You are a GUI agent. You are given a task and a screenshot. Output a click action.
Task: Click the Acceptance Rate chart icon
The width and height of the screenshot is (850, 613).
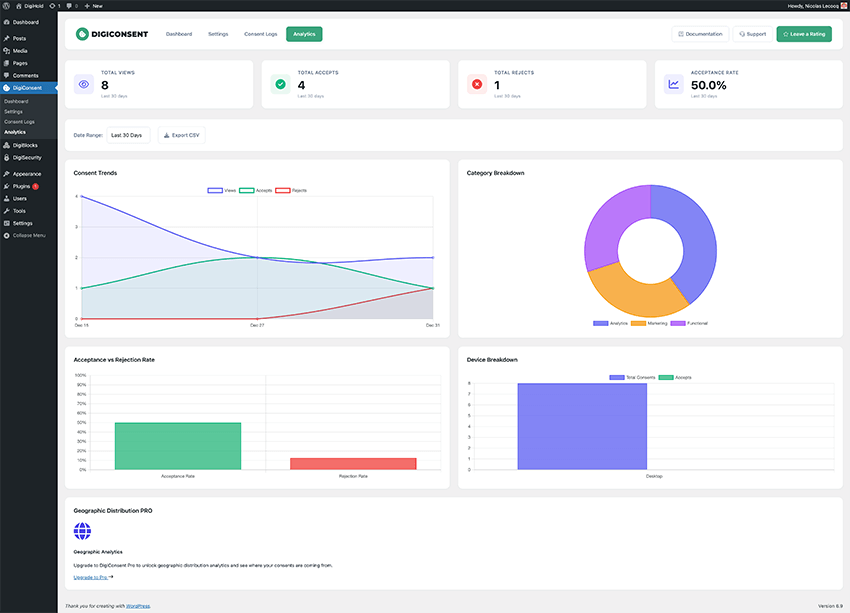click(673, 84)
